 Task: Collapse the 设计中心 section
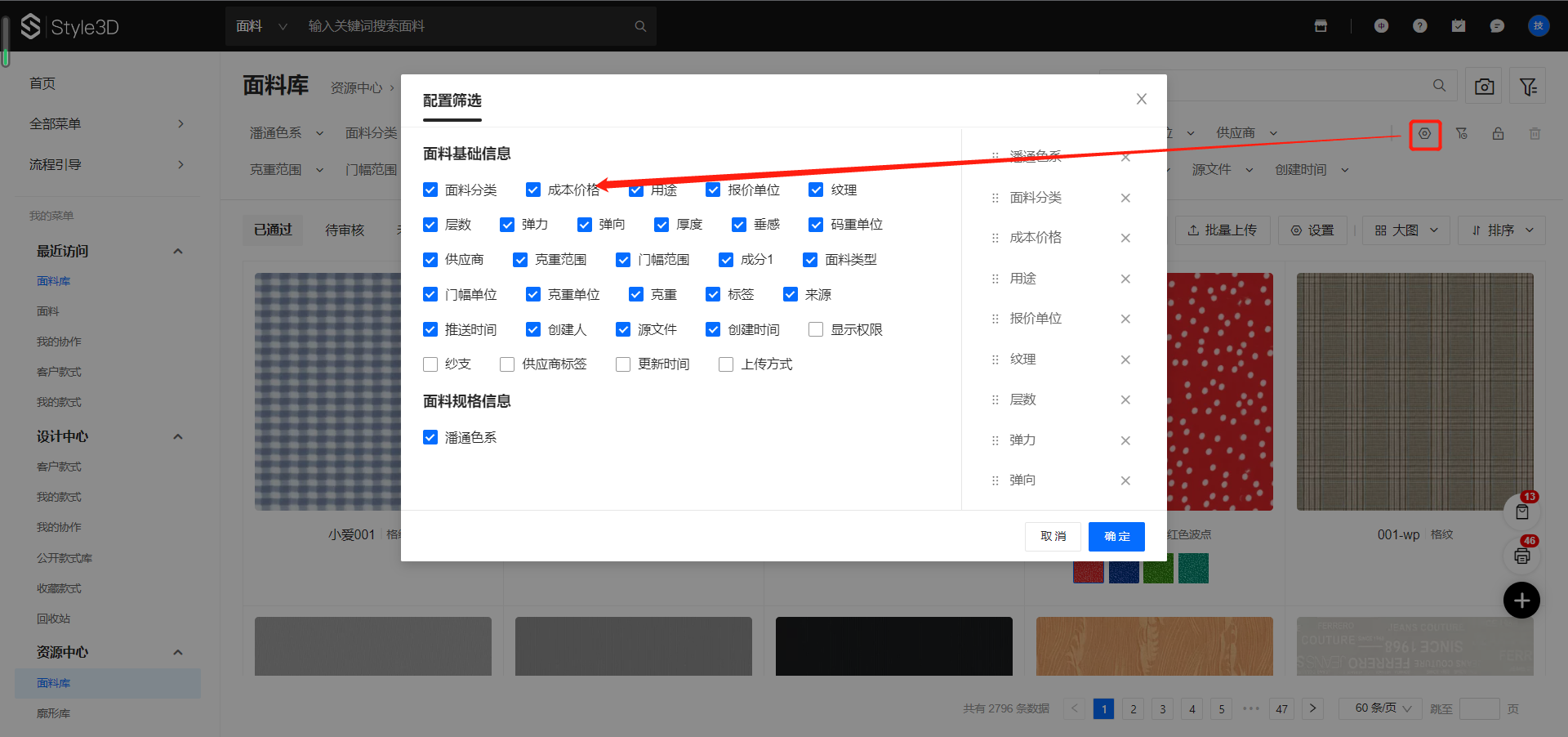click(x=178, y=437)
